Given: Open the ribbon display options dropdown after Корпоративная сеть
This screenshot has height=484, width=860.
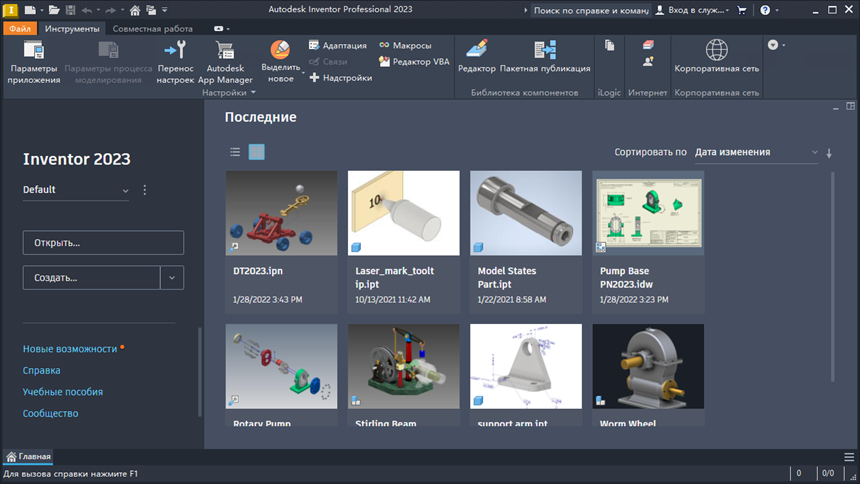Looking at the screenshot, I should coord(776,45).
